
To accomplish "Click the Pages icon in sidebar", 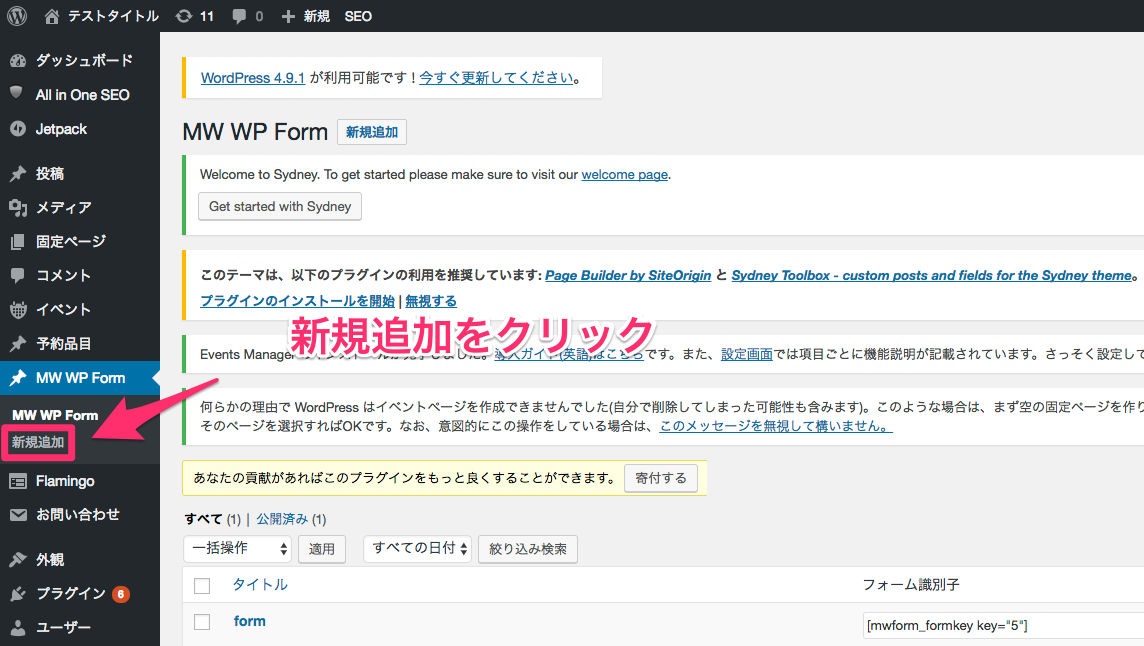I will click(x=18, y=242).
